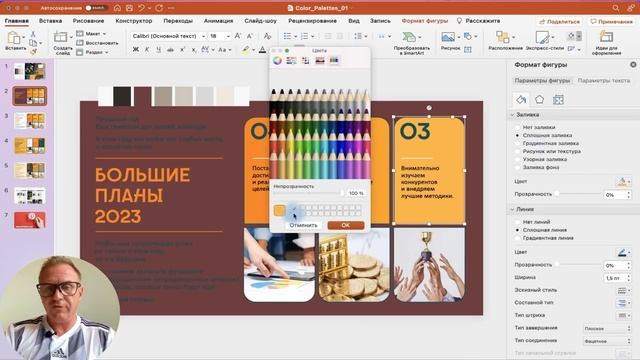Screen dimensions: 640x360
Task: Click the Undo arrow icon
Action: [x=141, y=8]
